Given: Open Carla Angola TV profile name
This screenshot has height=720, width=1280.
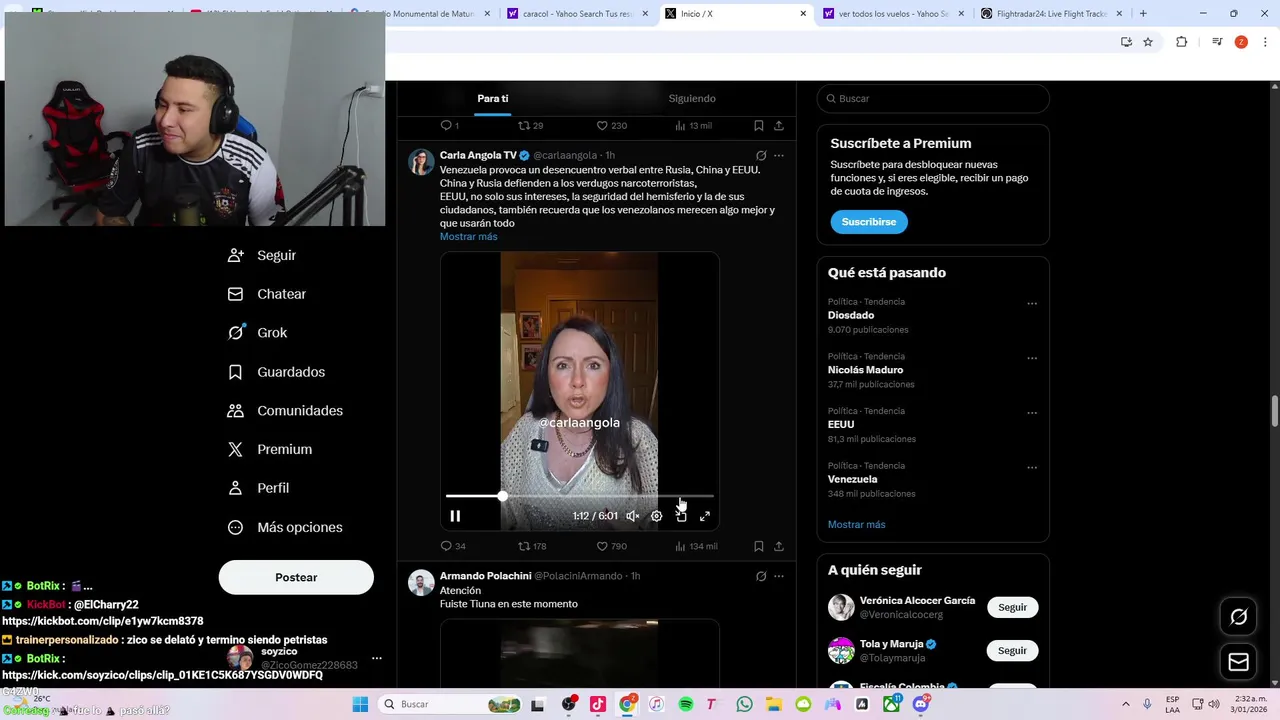Looking at the screenshot, I should point(478,156).
